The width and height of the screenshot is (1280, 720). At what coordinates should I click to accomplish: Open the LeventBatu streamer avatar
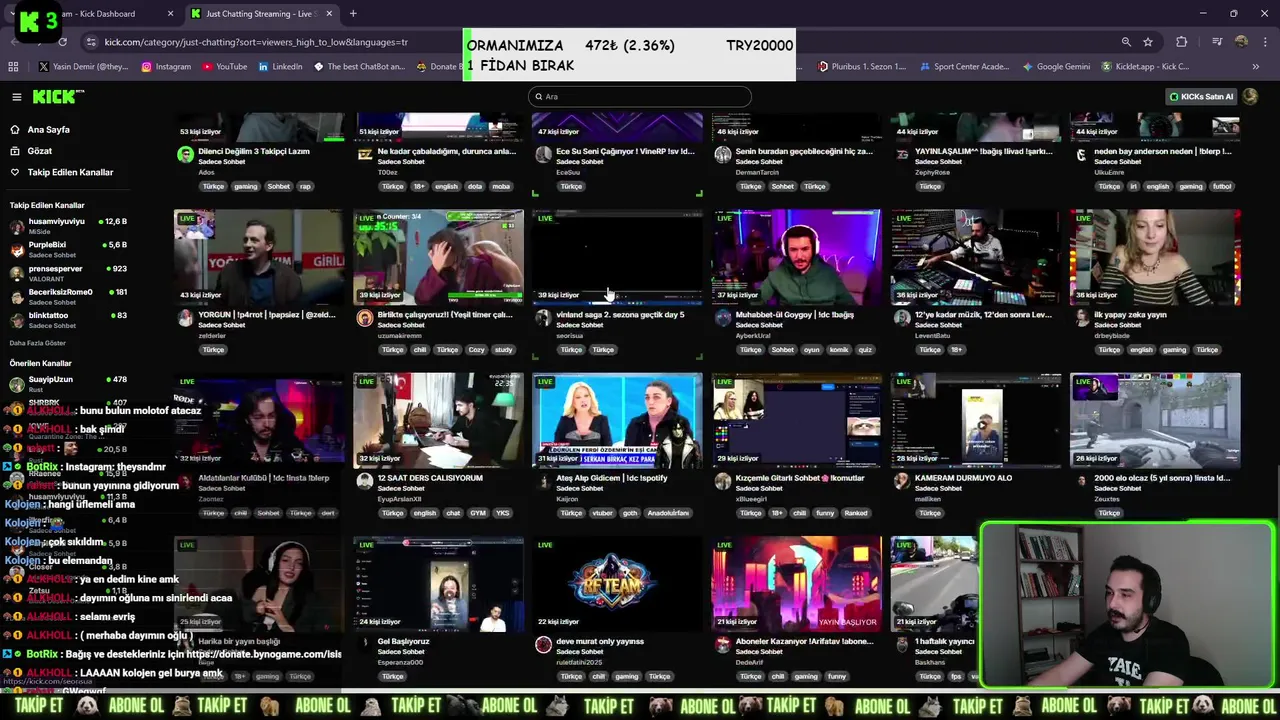[902, 318]
